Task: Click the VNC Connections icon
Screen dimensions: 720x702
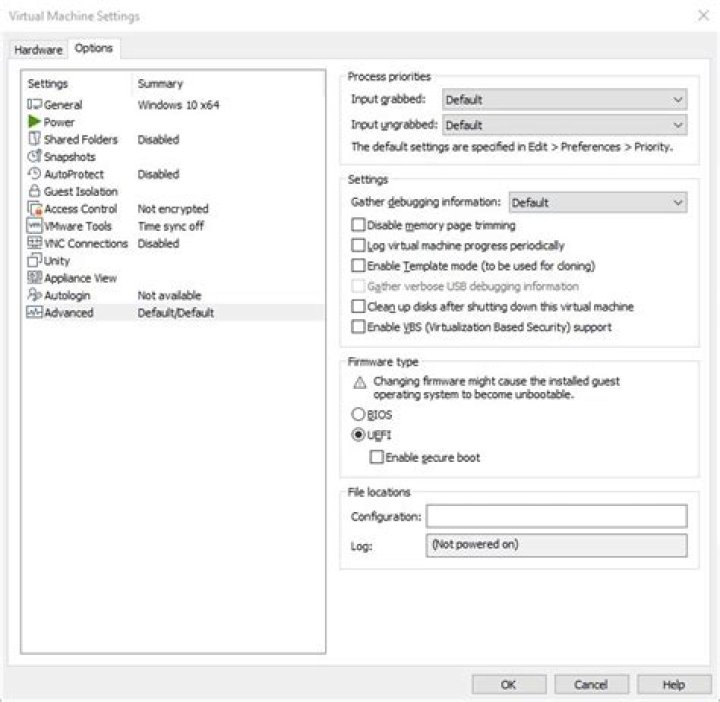Action: pyautogui.click(x=35, y=243)
